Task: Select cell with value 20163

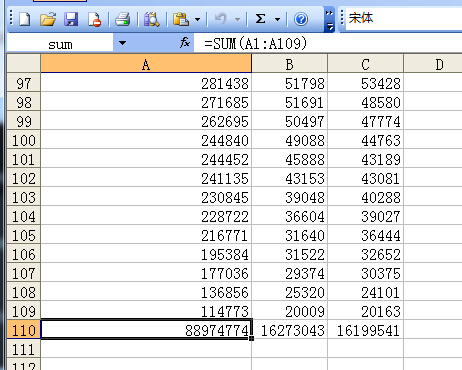Action: pos(365,311)
